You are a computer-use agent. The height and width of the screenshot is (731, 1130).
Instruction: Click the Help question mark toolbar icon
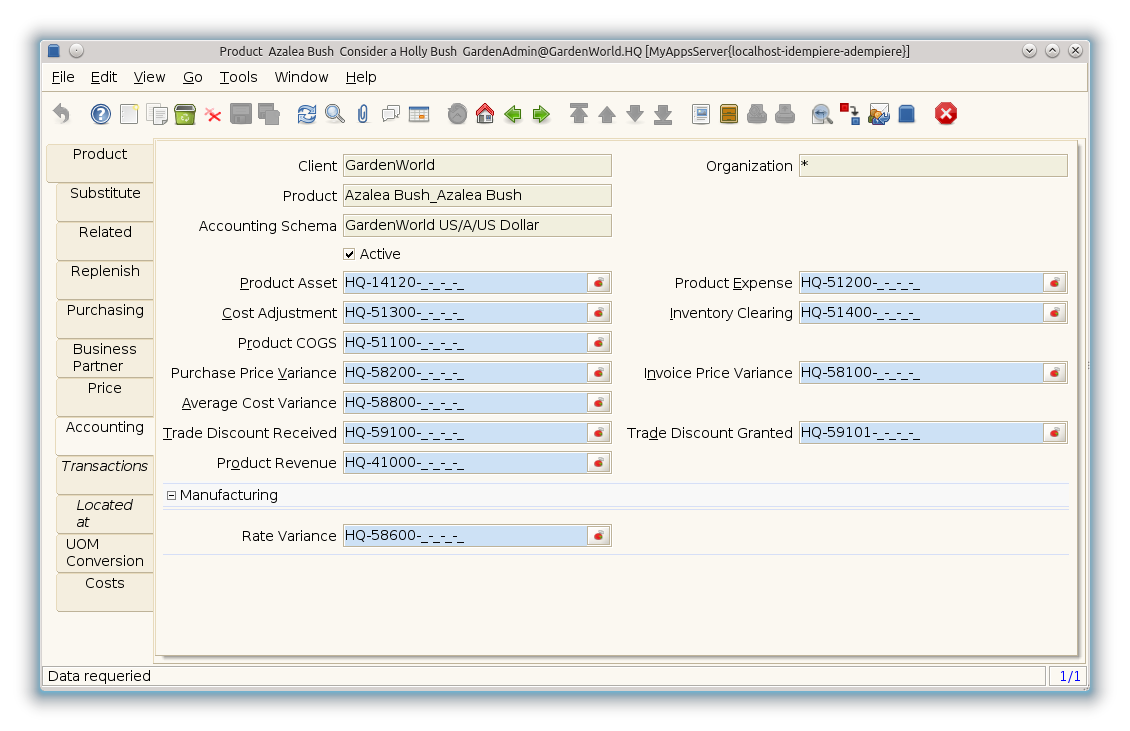(x=100, y=115)
